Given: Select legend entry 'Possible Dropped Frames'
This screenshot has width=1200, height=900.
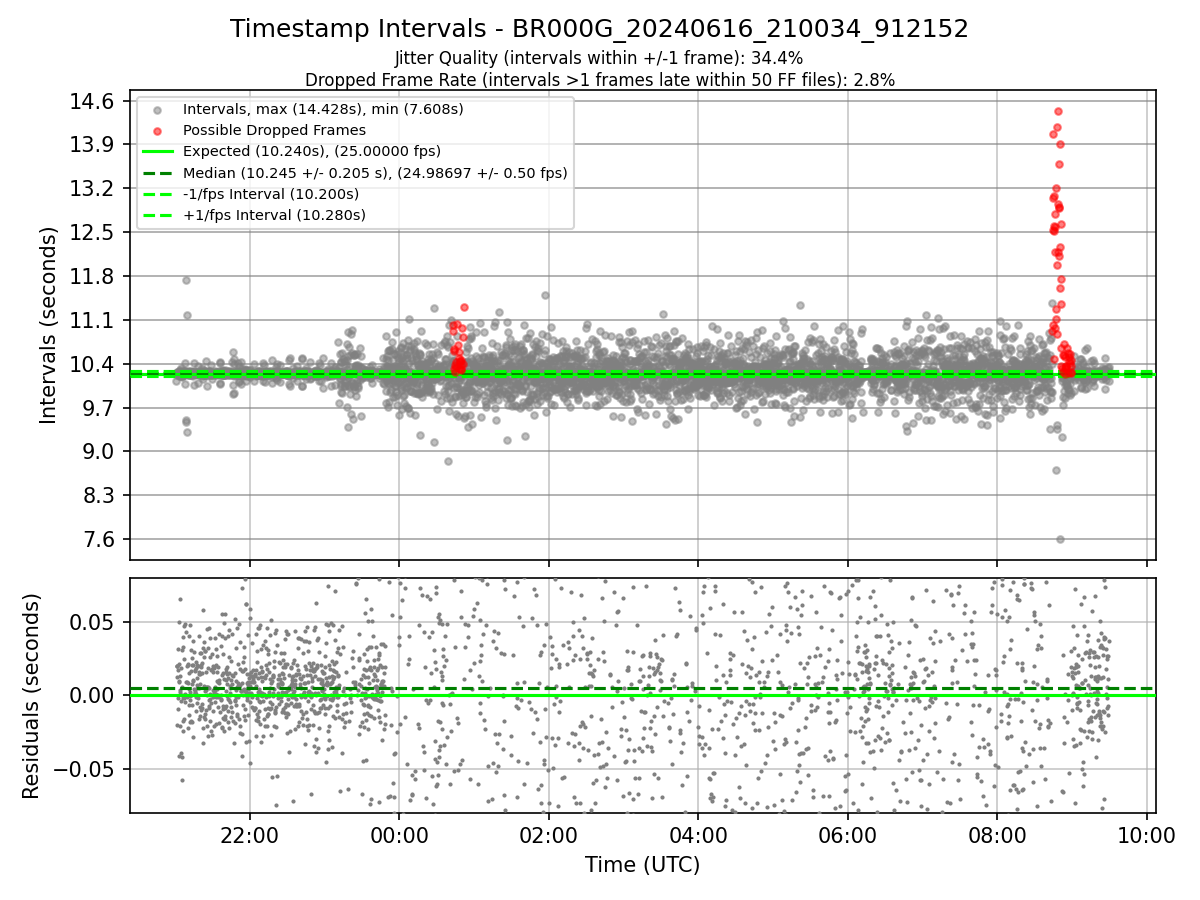Looking at the screenshot, I should [274, 130].
